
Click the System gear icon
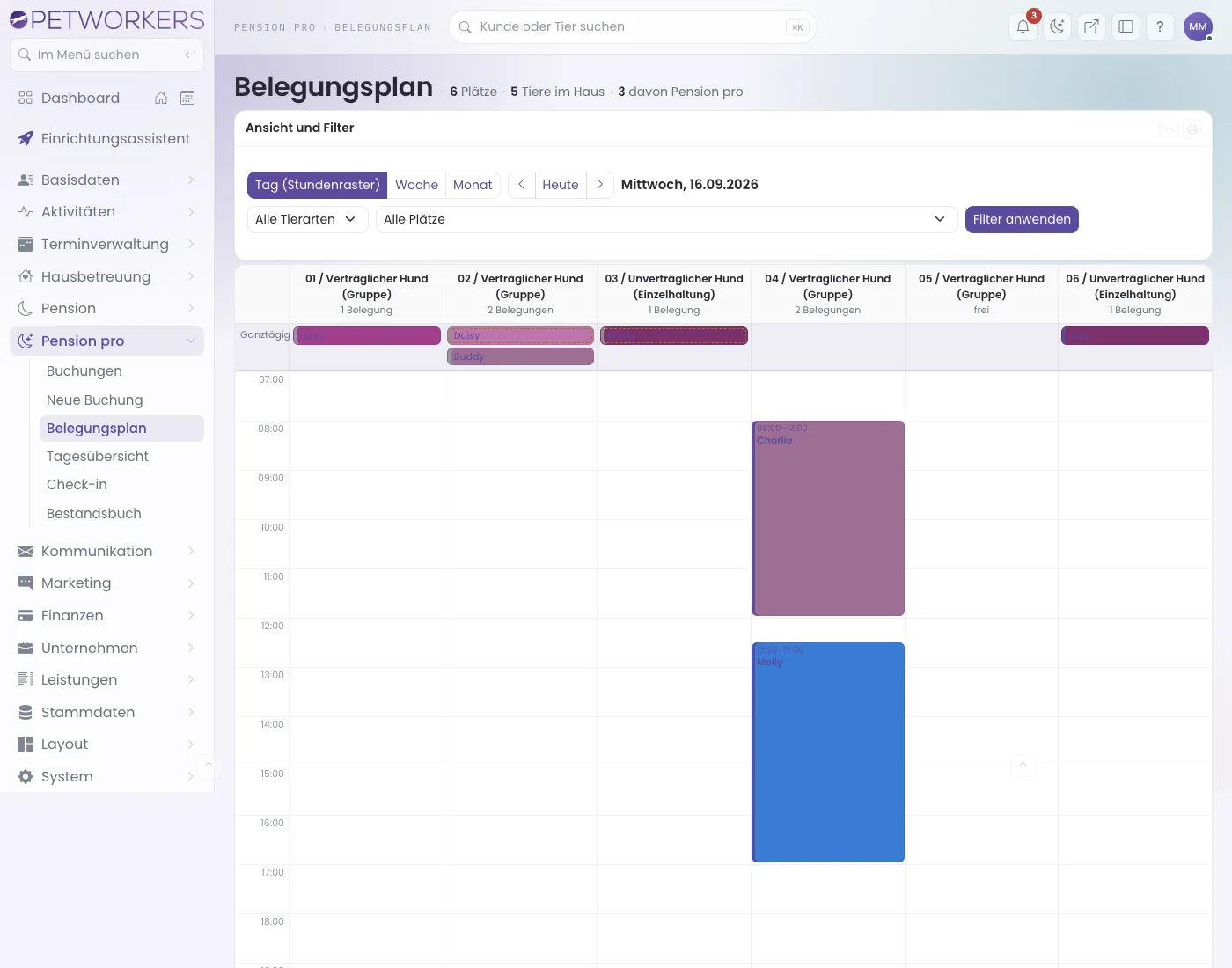tap(26, 776)
